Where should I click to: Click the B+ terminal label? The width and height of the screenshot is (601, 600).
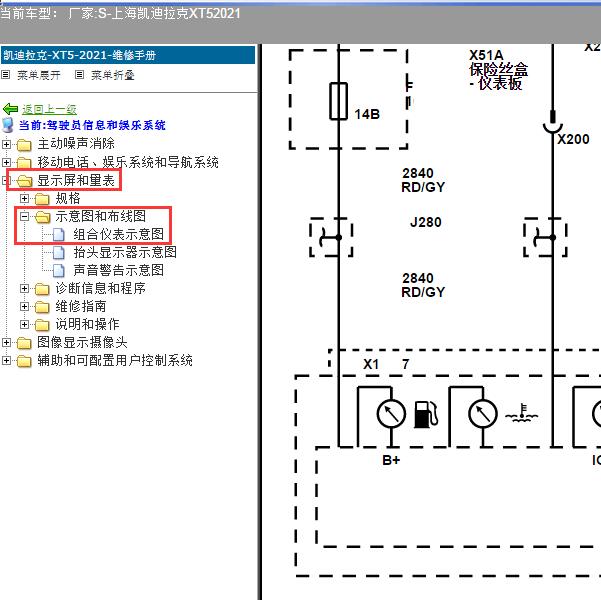[x=391, y=460]
